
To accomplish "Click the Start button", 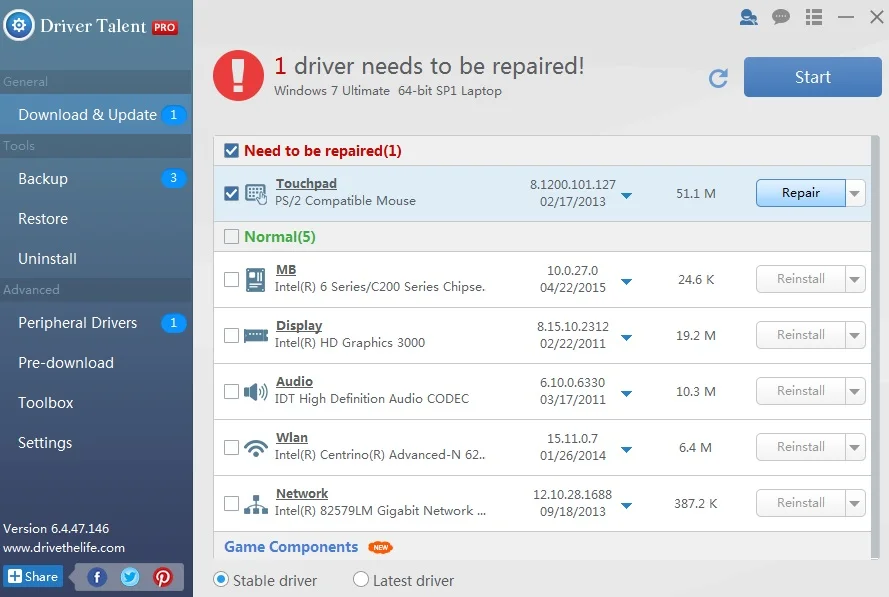I will click(x=812, y=77).
